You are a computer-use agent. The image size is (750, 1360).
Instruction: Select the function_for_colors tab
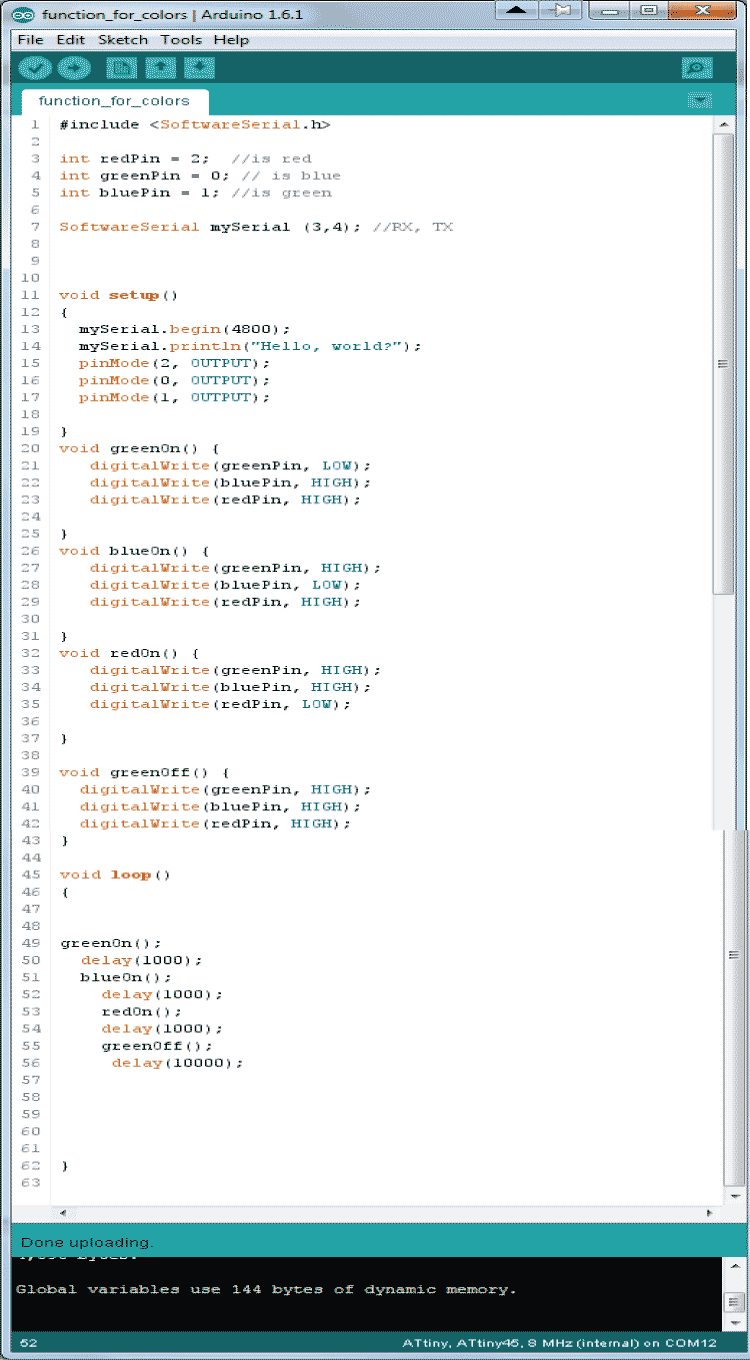pyautogui.click(x=114, y=101)
